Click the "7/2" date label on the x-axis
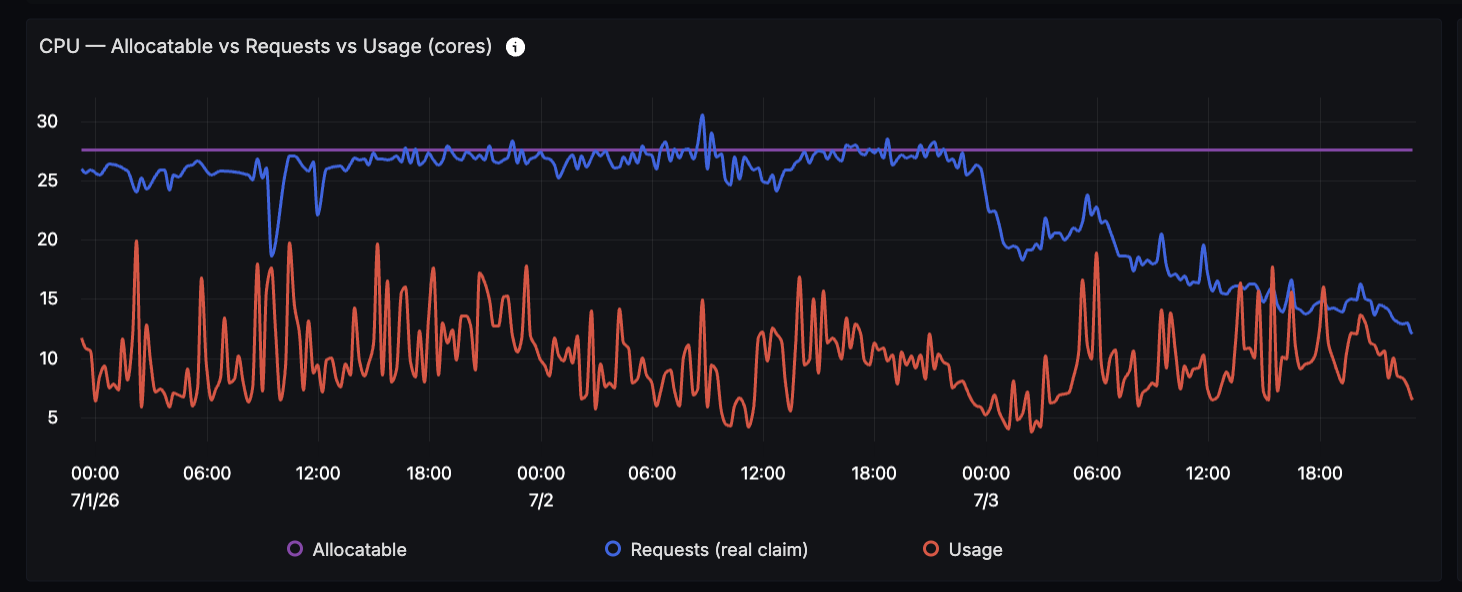Screen dimensions: 1462x592 point(541,499)
